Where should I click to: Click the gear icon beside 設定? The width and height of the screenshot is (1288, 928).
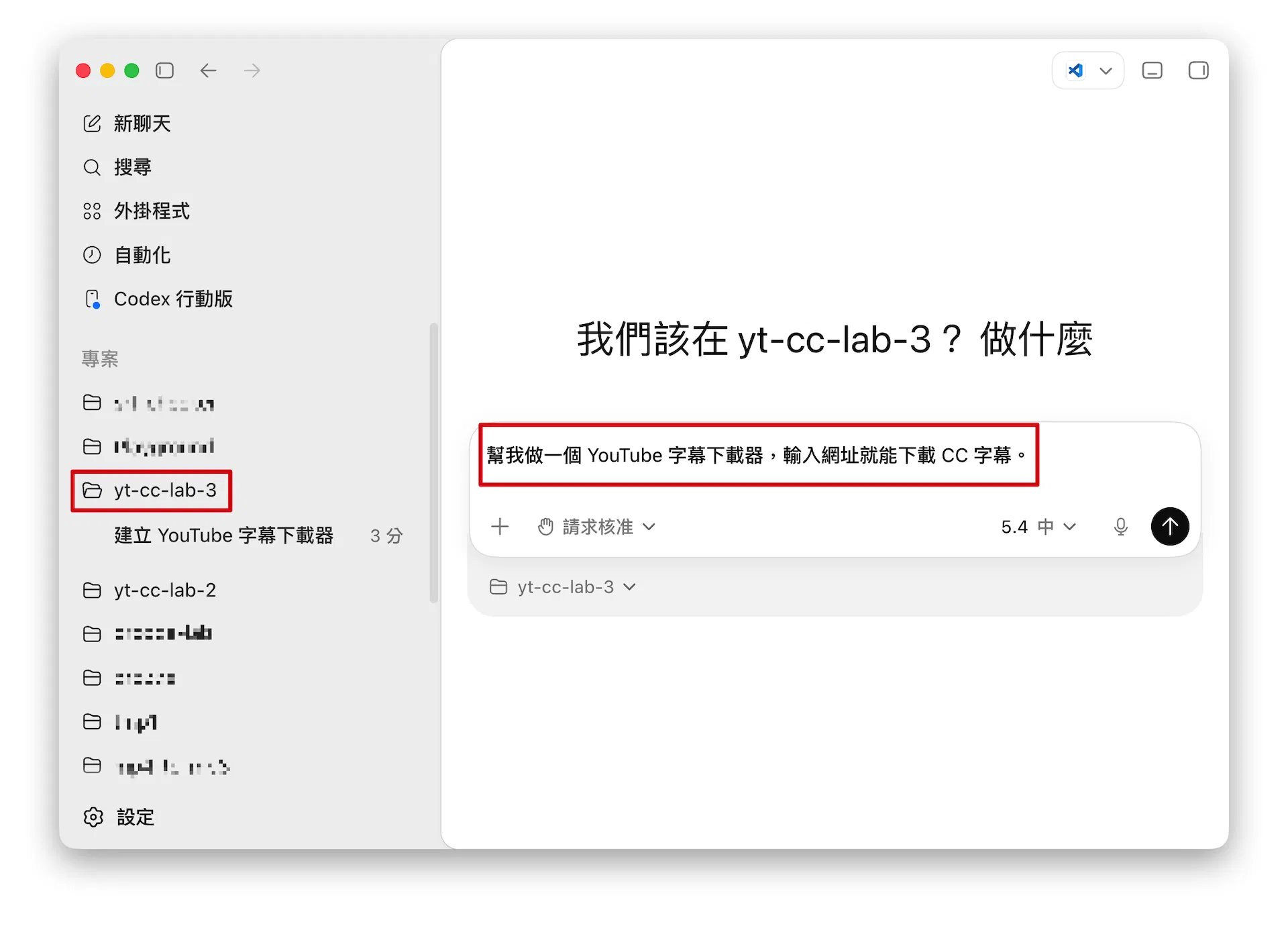point(93,817)
